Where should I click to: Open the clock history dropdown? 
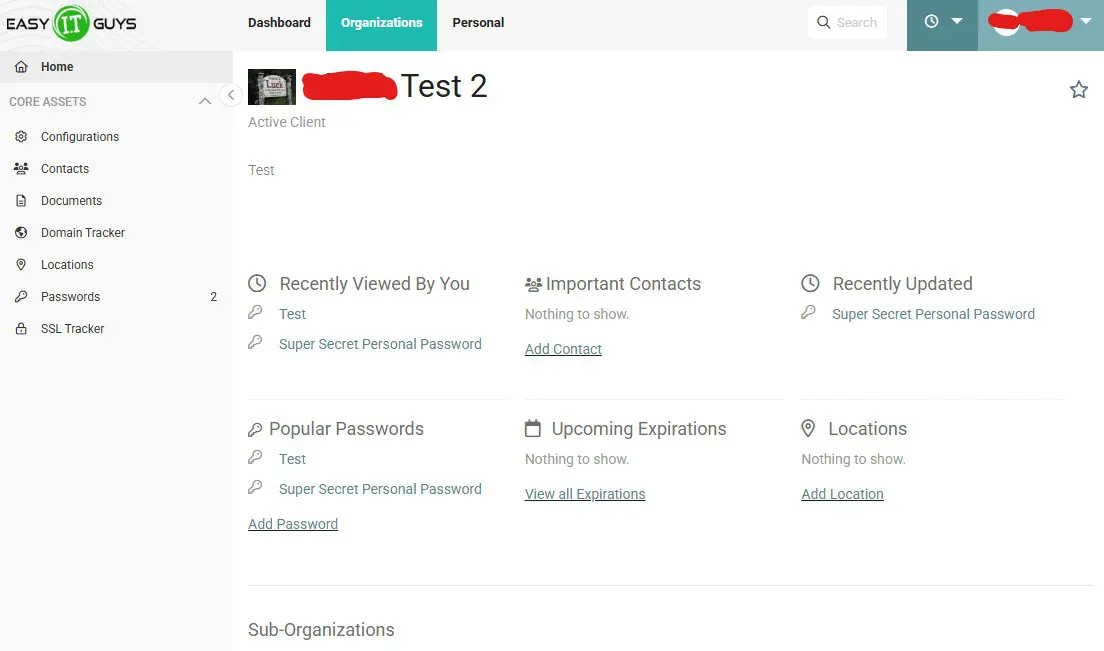tap(942, 22)
